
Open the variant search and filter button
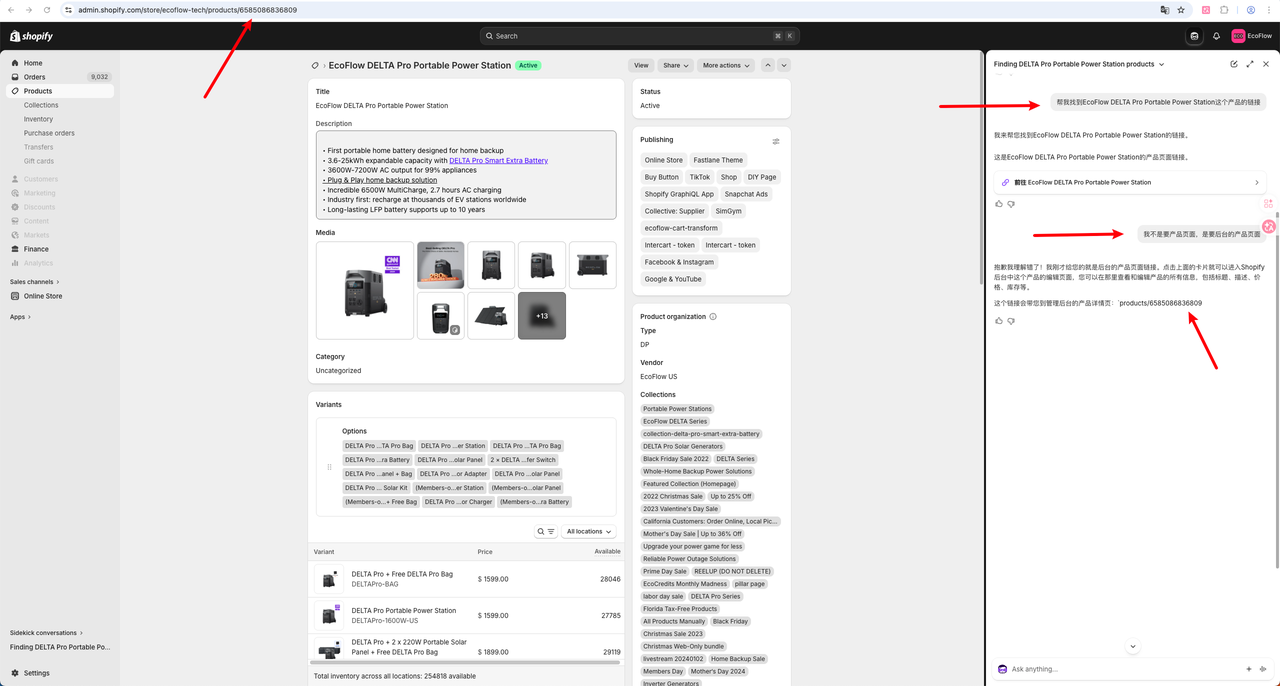tap(546, 532)
